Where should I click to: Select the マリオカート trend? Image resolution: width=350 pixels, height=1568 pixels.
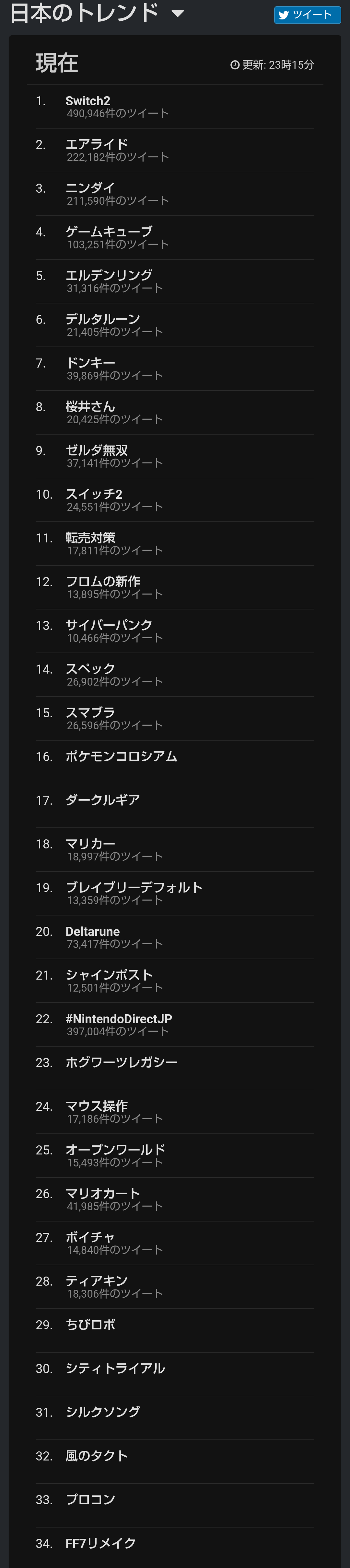pos(103,1194)
